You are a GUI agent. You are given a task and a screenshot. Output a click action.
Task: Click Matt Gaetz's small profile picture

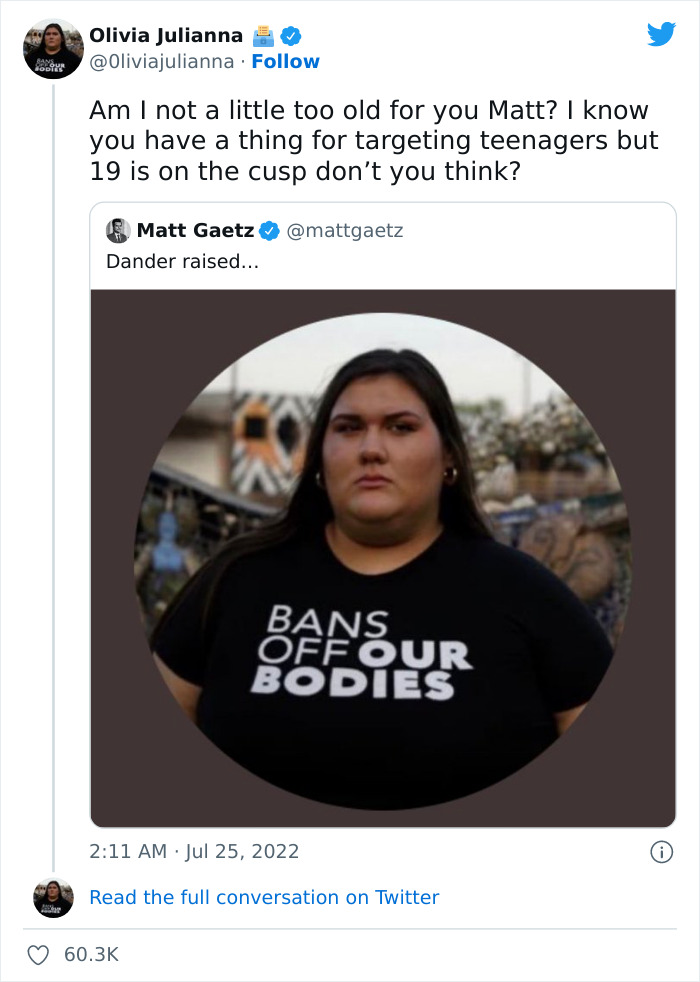pos(120,230)
